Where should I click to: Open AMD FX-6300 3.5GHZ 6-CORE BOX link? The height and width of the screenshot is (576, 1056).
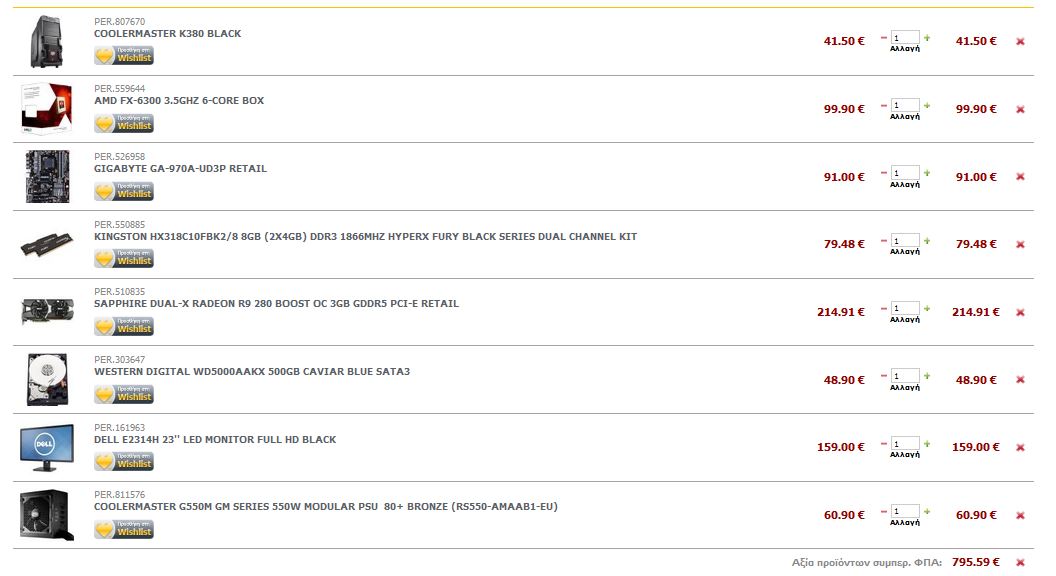pos(179,101)
